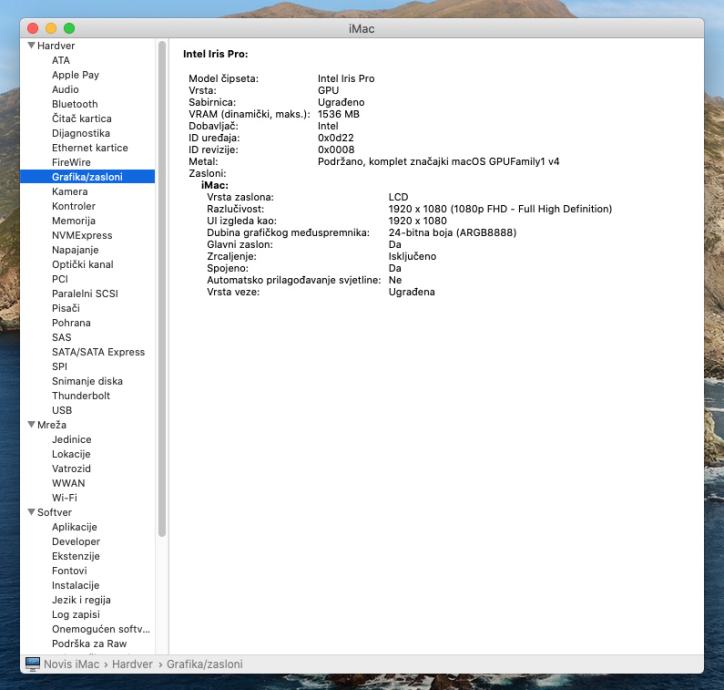Click 24-bitna boja (ARGB8888) value
724x690 pixels.
coord(452,232)
